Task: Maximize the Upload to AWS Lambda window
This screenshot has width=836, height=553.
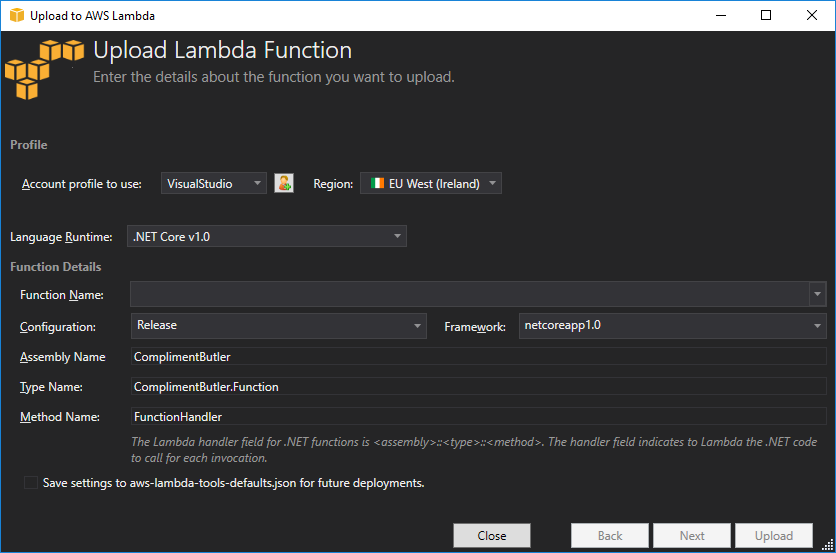Action: point(766,16)
